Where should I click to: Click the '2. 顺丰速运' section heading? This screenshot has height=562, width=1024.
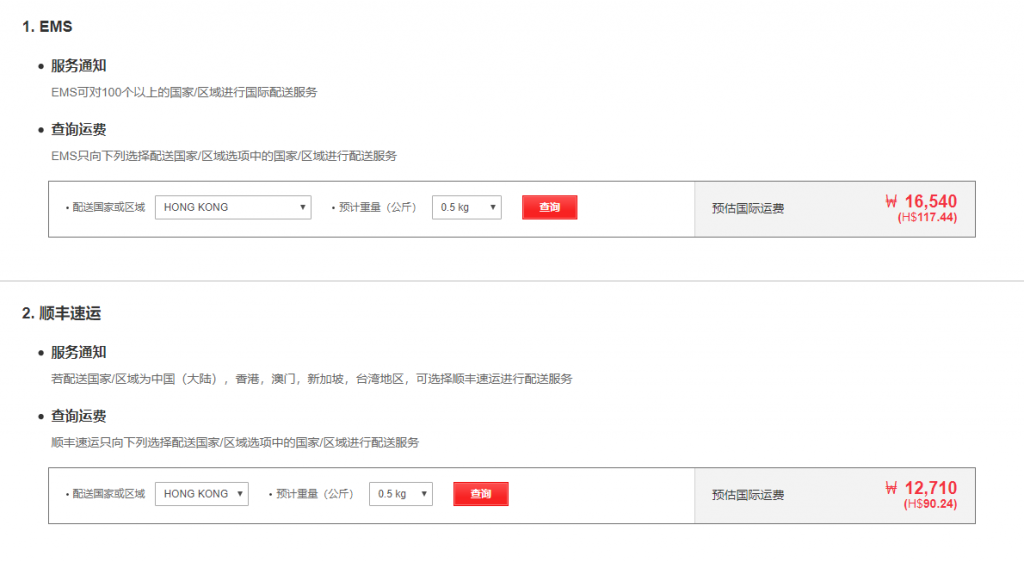click(62, 314)
